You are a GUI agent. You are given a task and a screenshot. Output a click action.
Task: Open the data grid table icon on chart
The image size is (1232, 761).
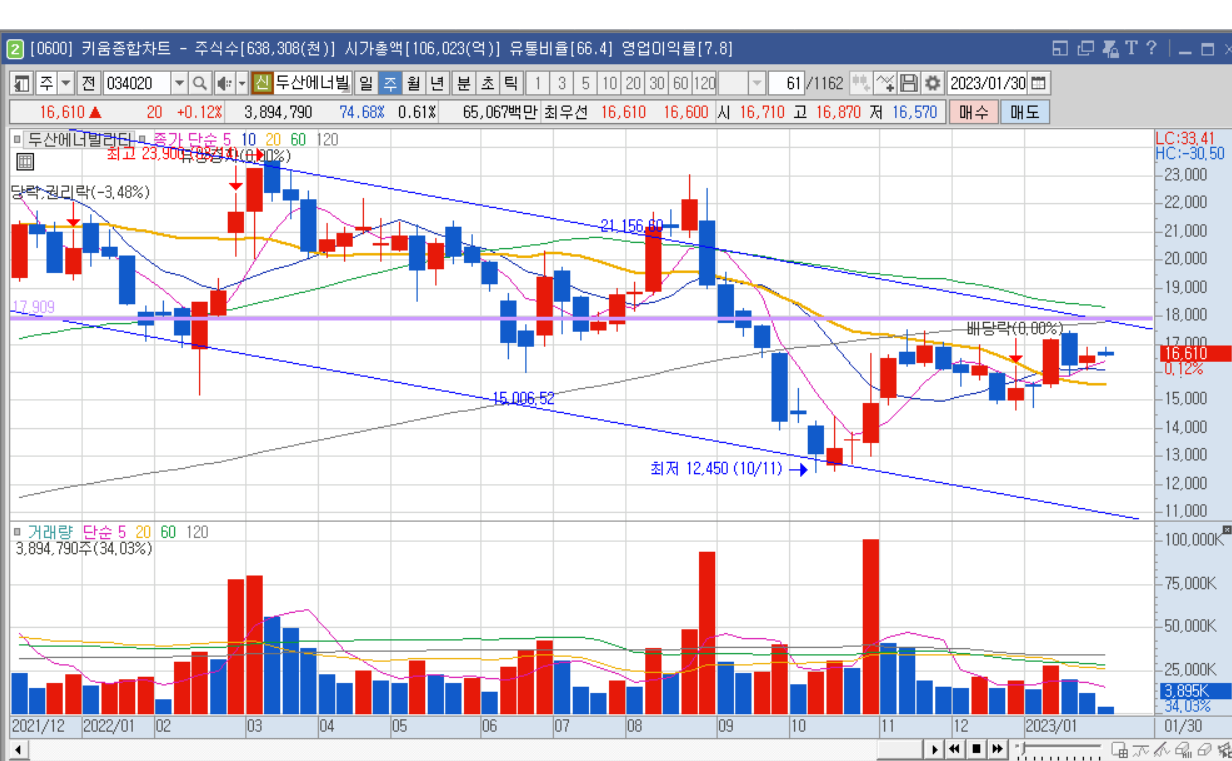coord(25,161)
